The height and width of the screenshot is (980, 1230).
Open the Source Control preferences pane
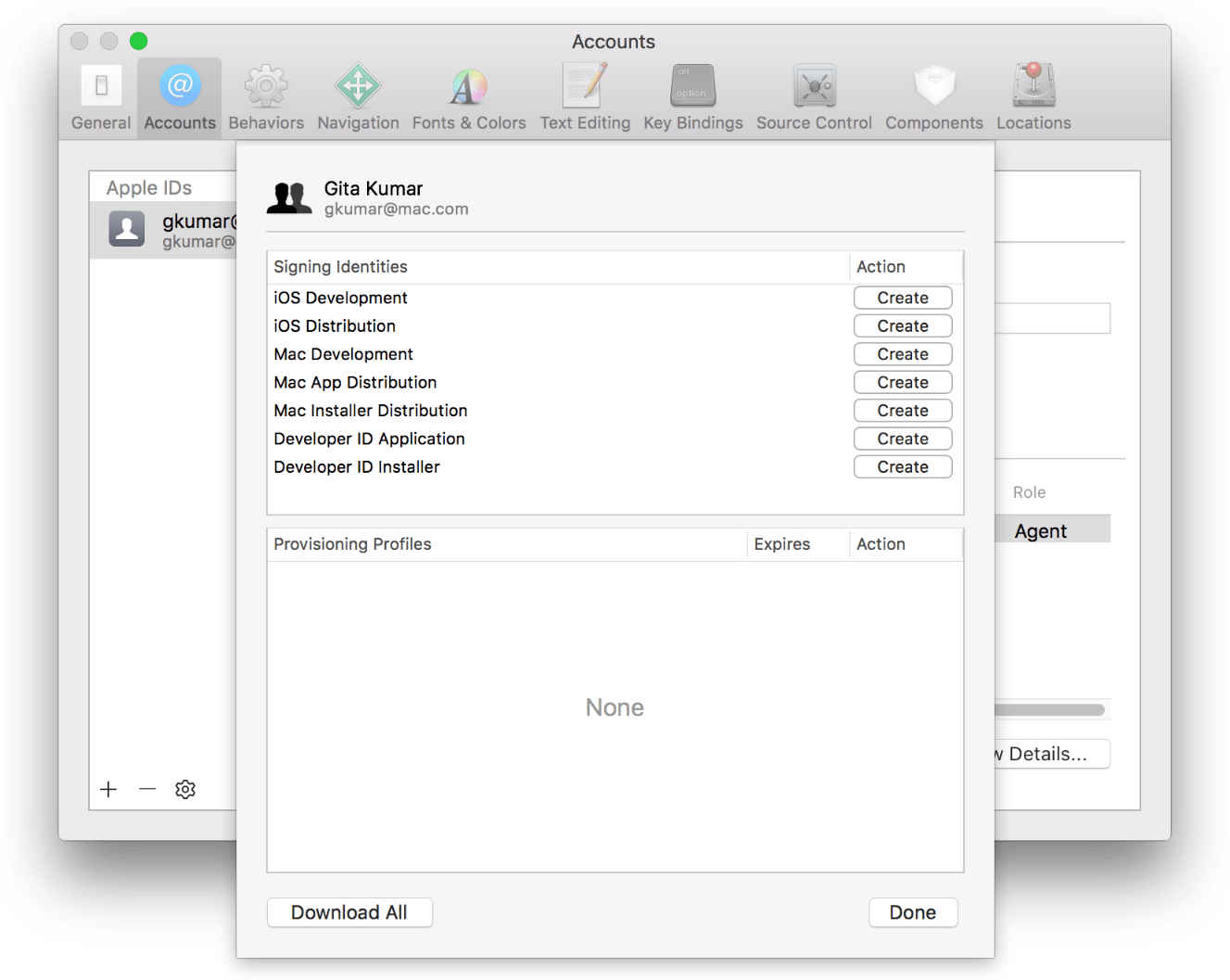(x=814, y=95)
